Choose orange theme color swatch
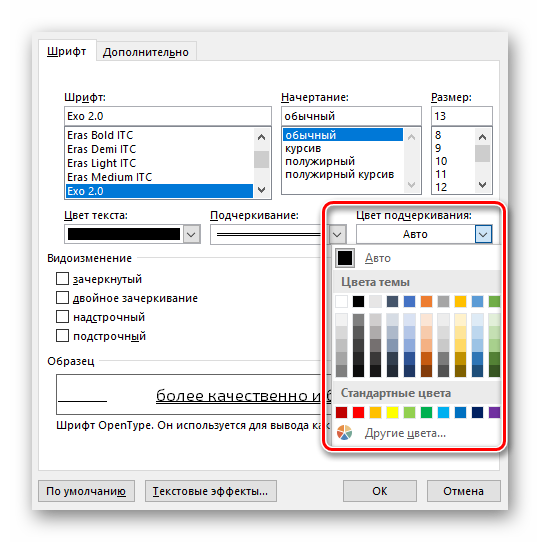Image resolution: width=540 pixels, height=542 pixels. [x=426, y=301]
